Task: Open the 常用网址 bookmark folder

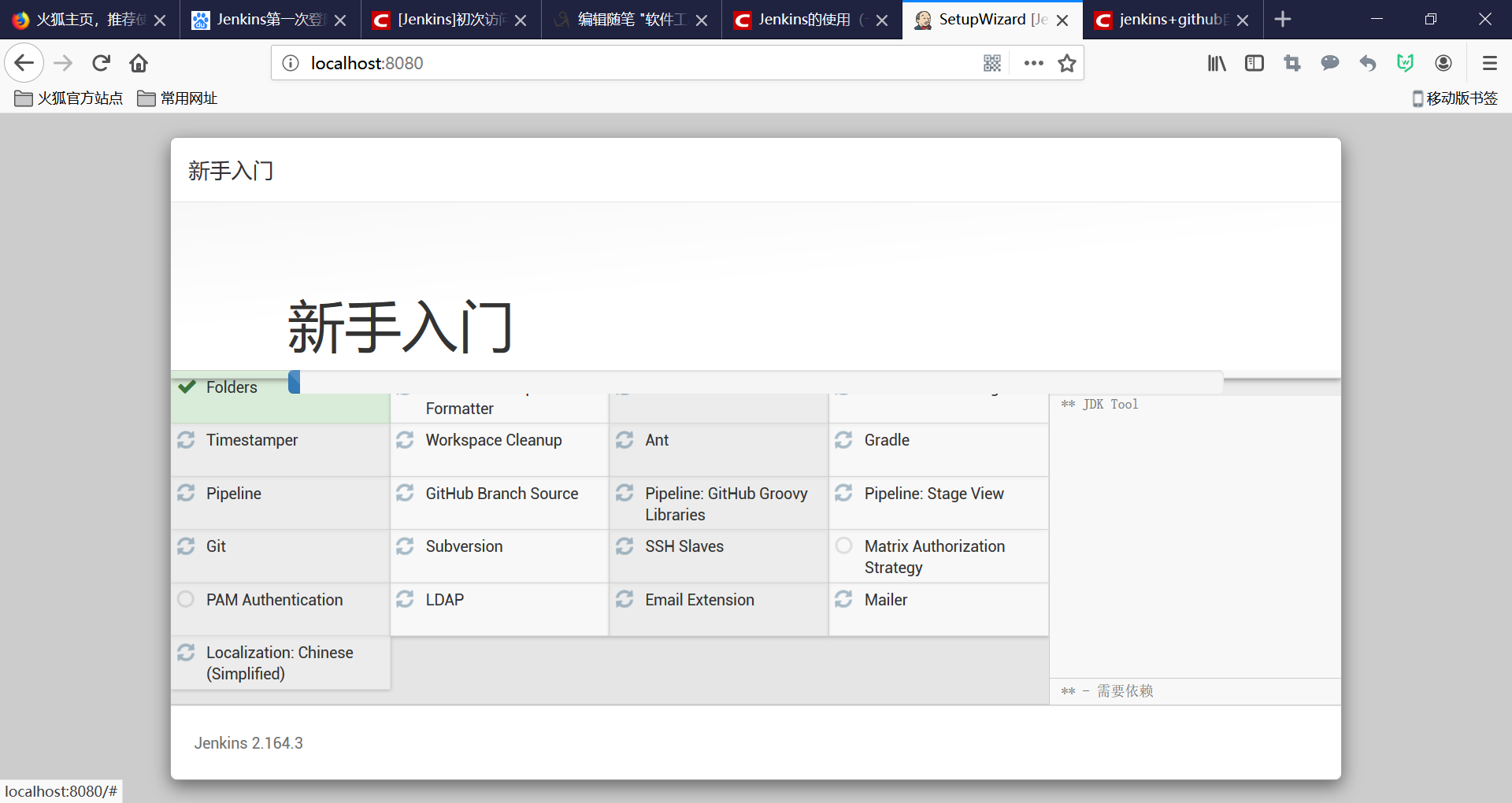Action: [177, 98]
